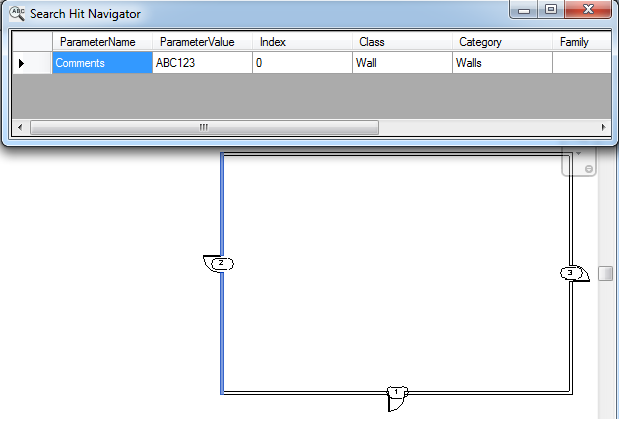This screenshot has height=425, width=620.
Task: Click the Search Hit Navigator title icon
Action: point(17,13)
